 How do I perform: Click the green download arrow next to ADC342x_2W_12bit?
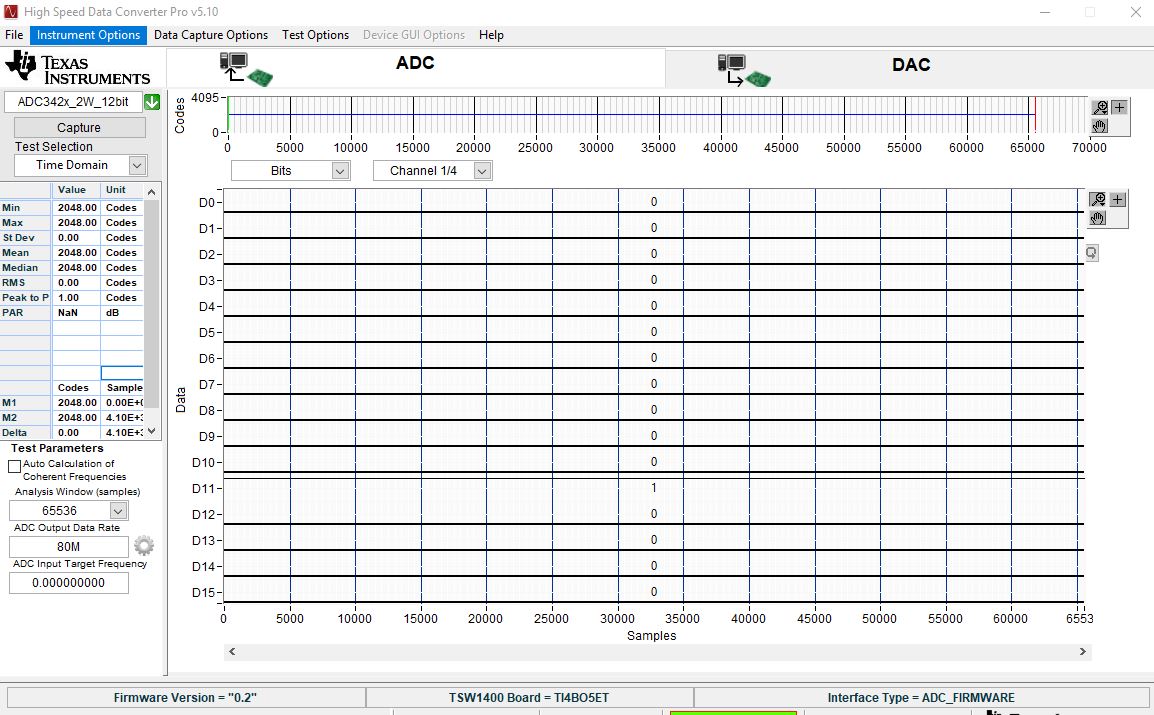(152, 102)
